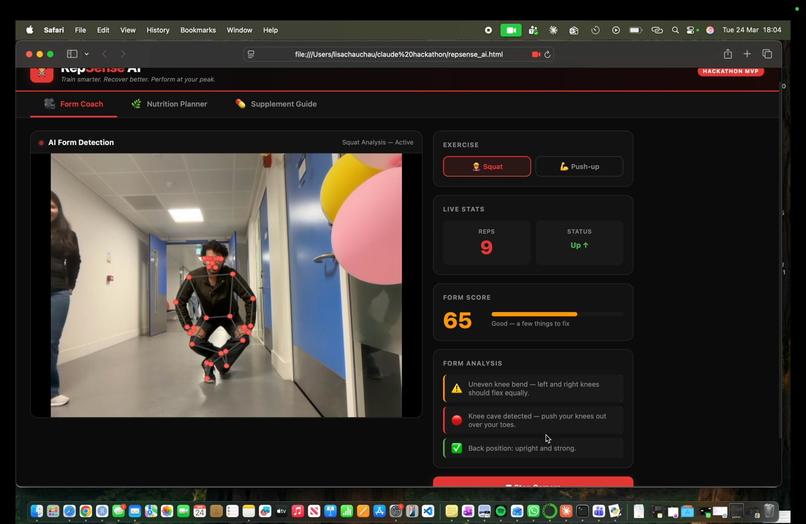Open Apple TV from the Dock
Screen dimensions: 806x524
282,511
